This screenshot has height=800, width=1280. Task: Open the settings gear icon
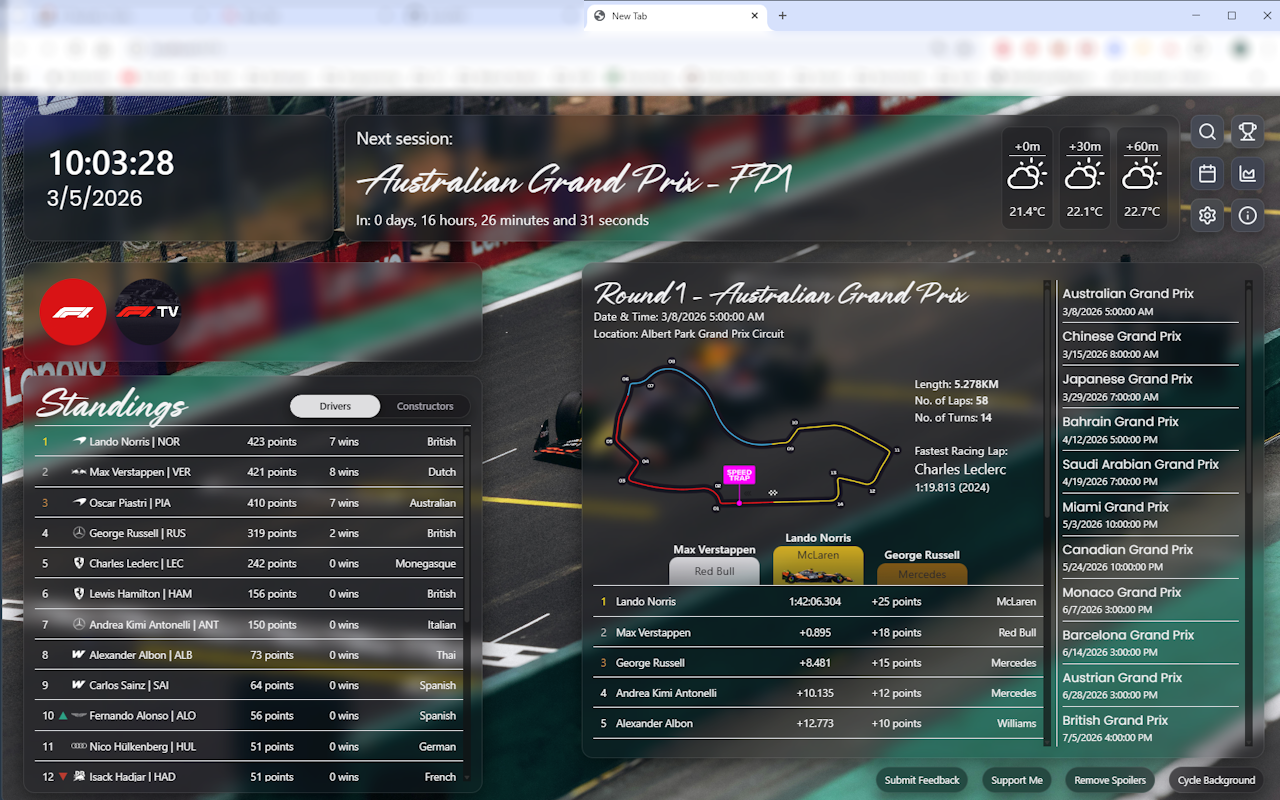1207,215
